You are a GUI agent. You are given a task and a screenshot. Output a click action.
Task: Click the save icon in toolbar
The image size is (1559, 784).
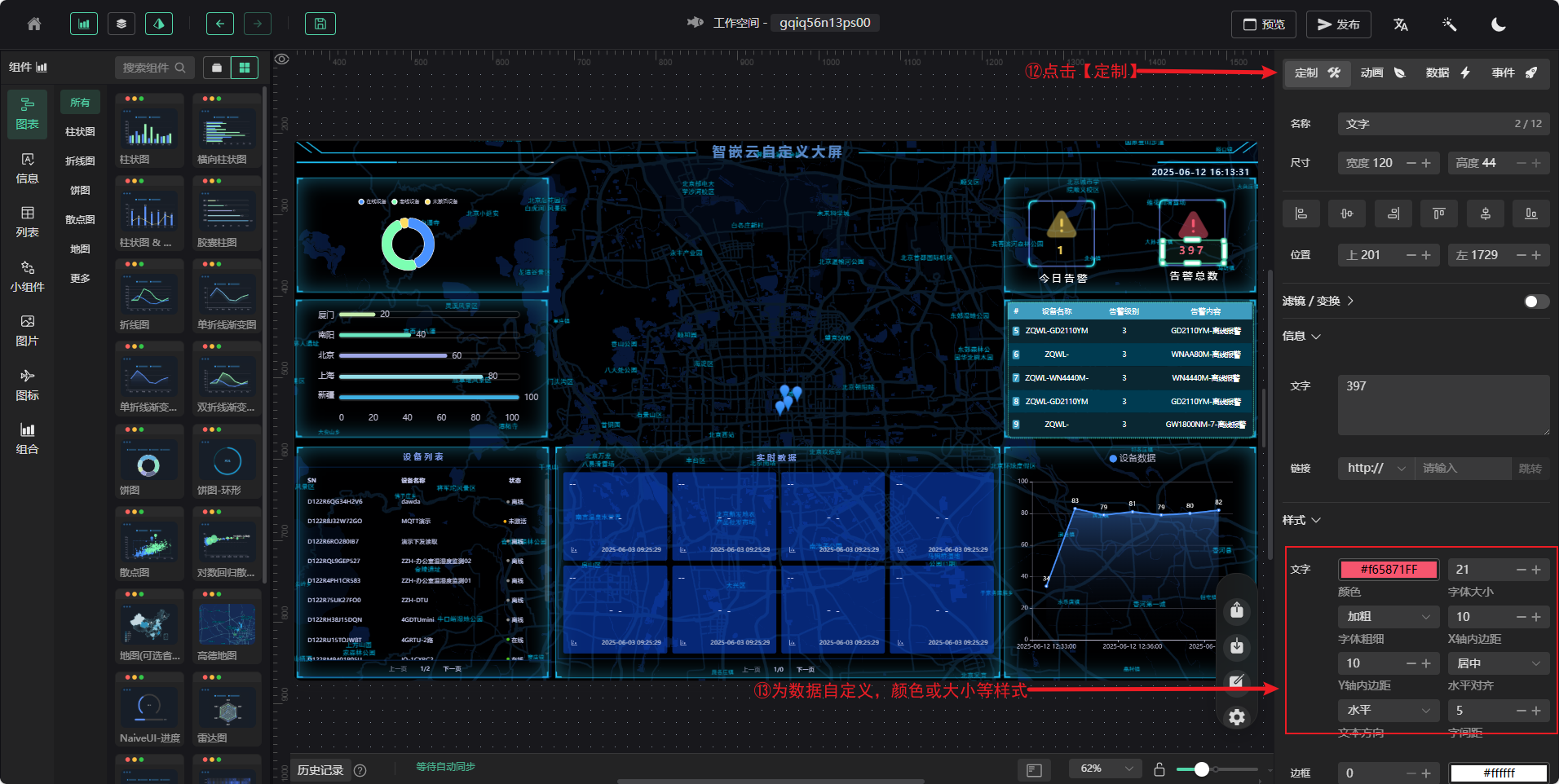[320, 24]
